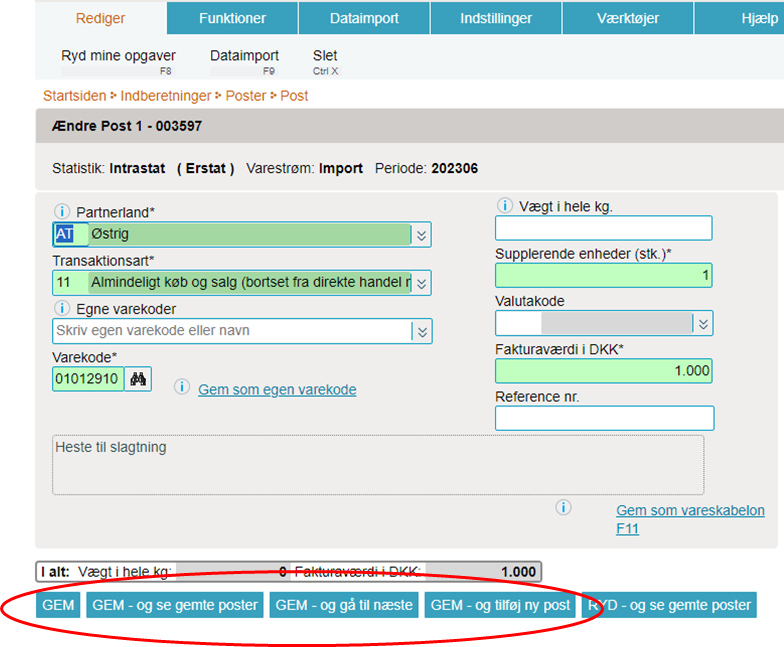
Task: Click the Ændre Post 1 - 003597 heading
Action: pos(127,126)
